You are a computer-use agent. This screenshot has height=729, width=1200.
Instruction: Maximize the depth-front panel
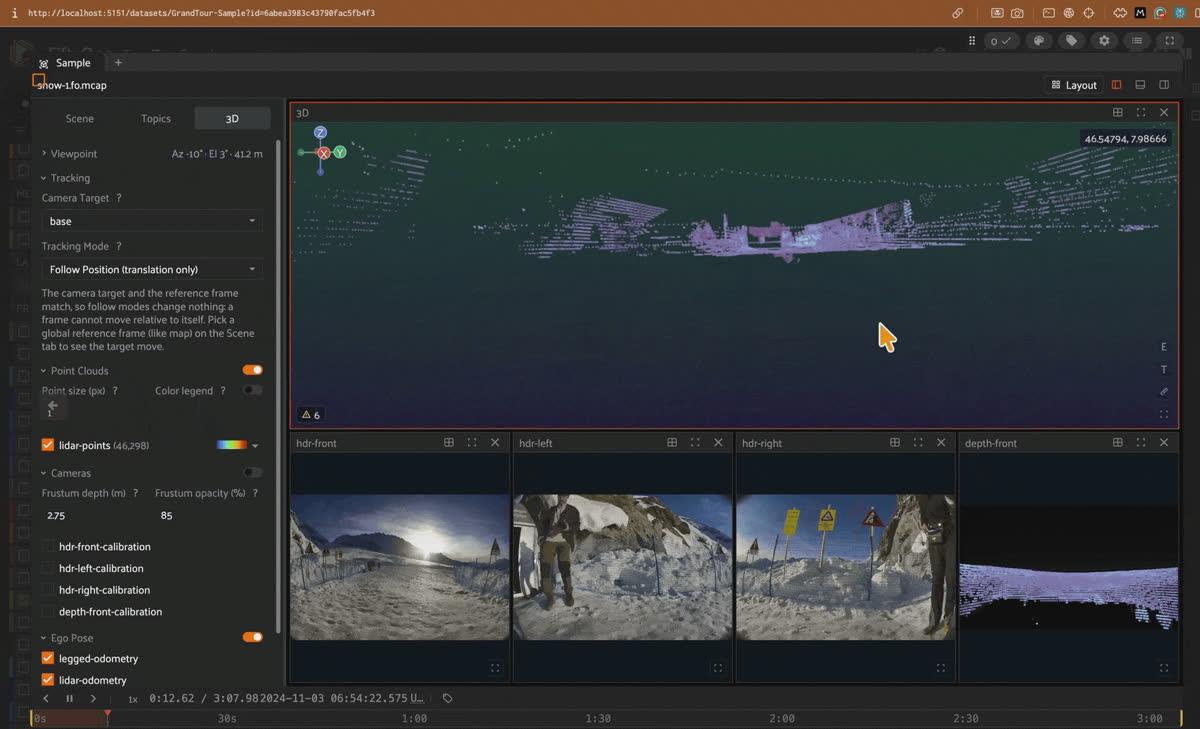[1141, 442]
